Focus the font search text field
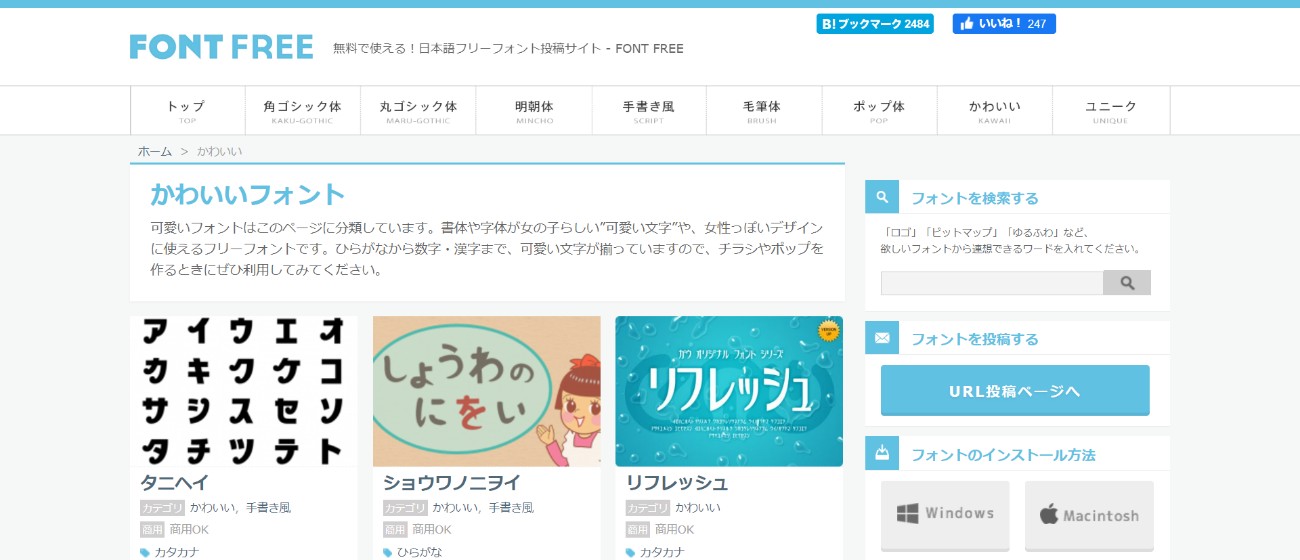The image size is (1300, 560). (x=991, y=283)
